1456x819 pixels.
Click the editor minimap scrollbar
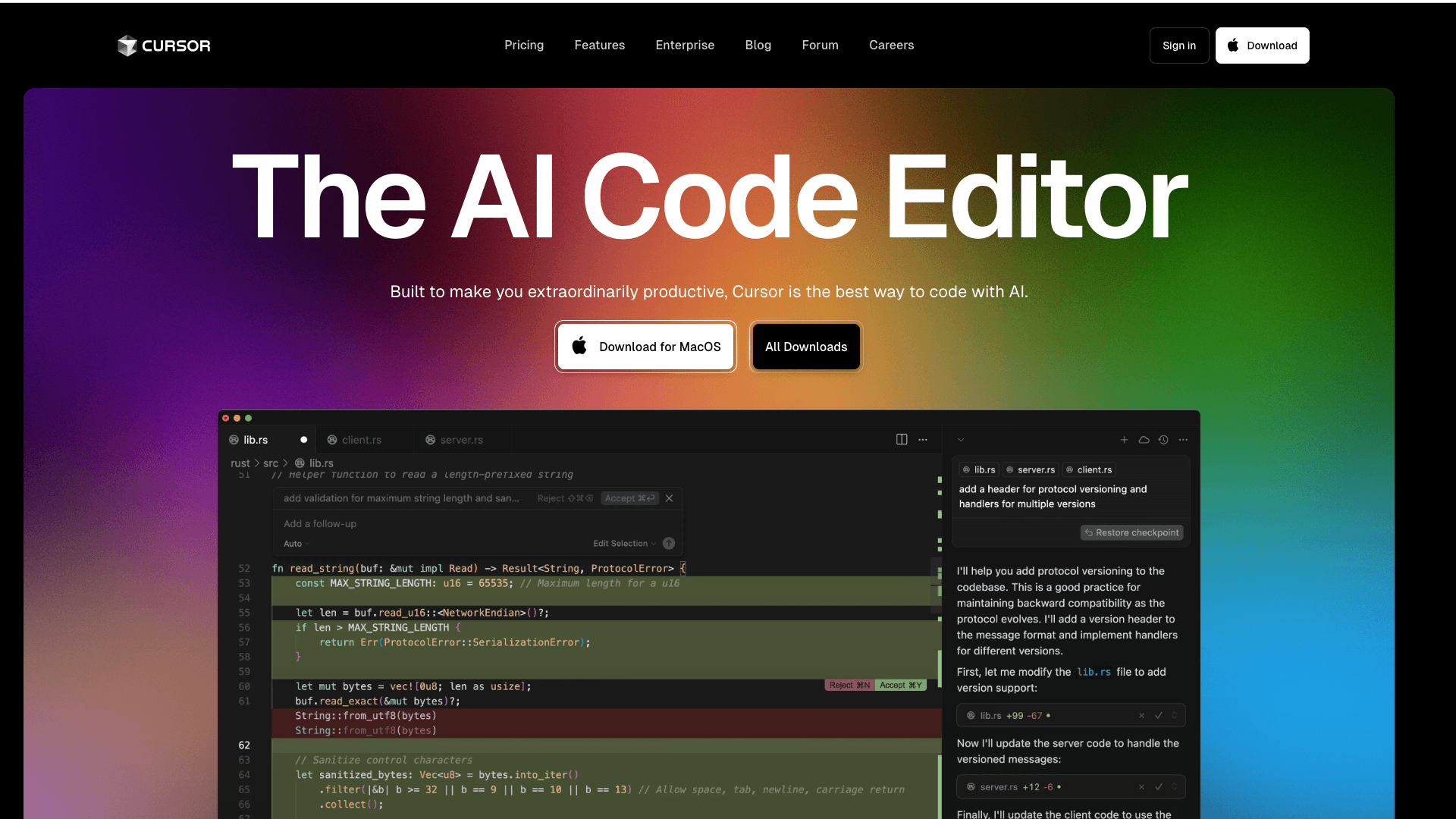click(935, 584)
